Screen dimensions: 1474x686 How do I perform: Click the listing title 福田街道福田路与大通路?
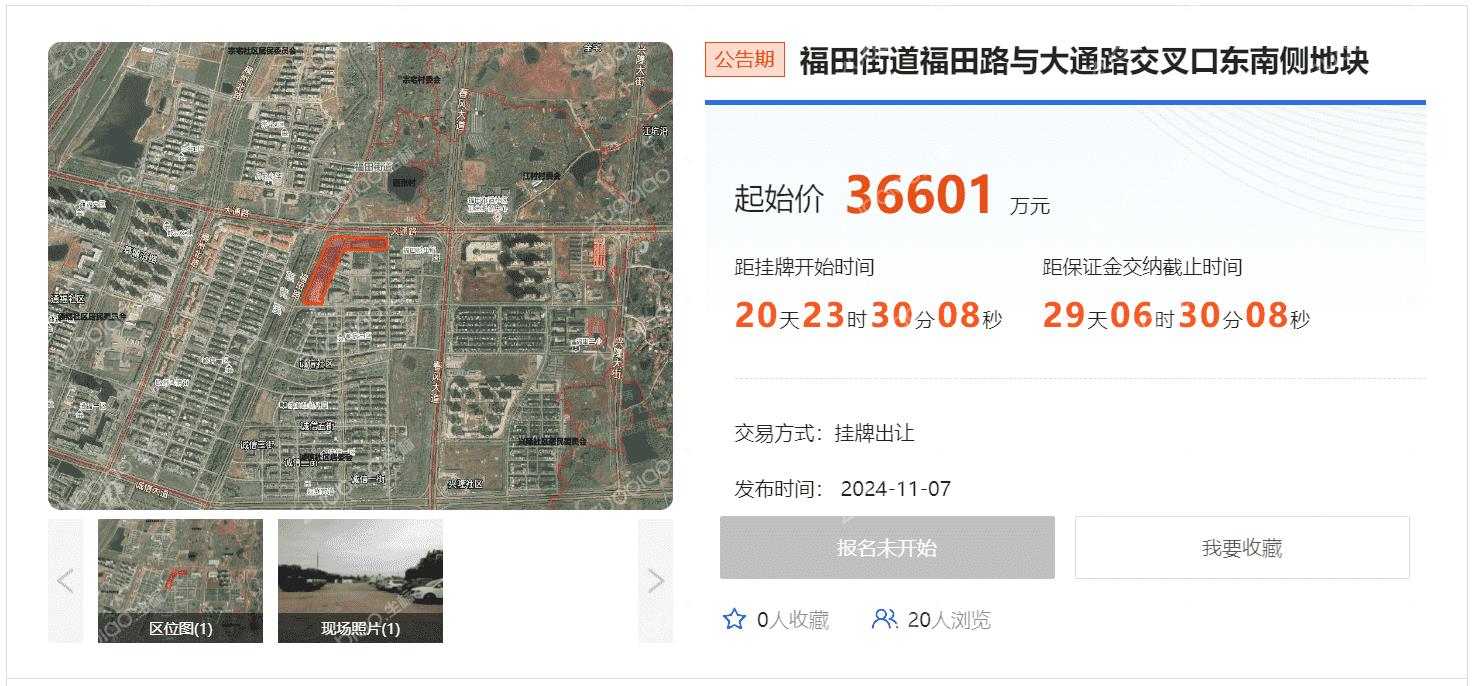(1084, 61)
